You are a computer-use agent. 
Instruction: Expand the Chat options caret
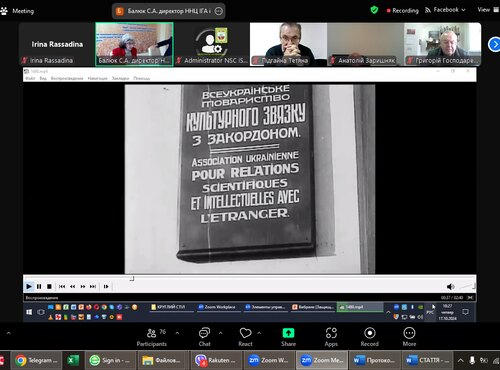221,333
